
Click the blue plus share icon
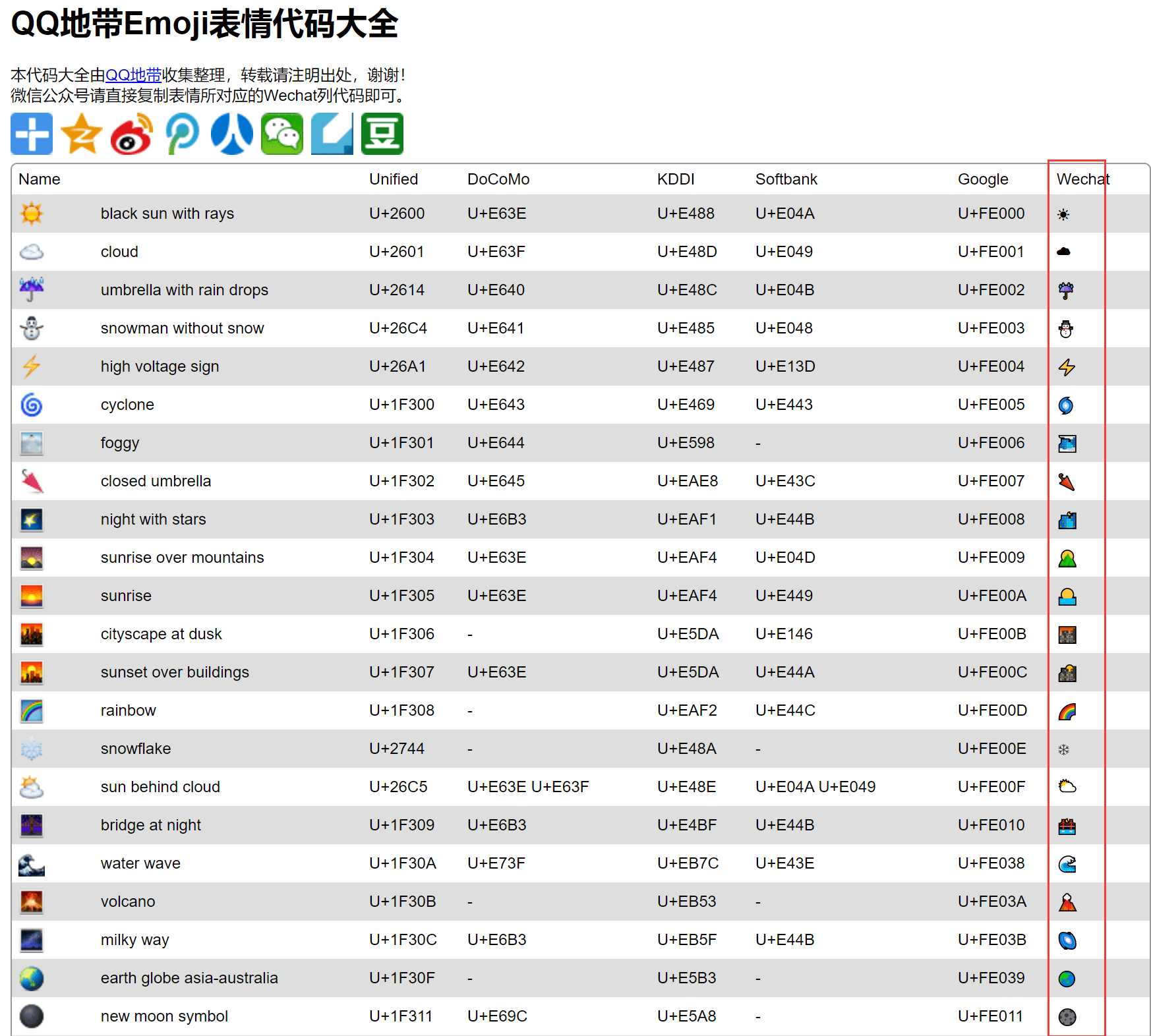tap(32, 134)
